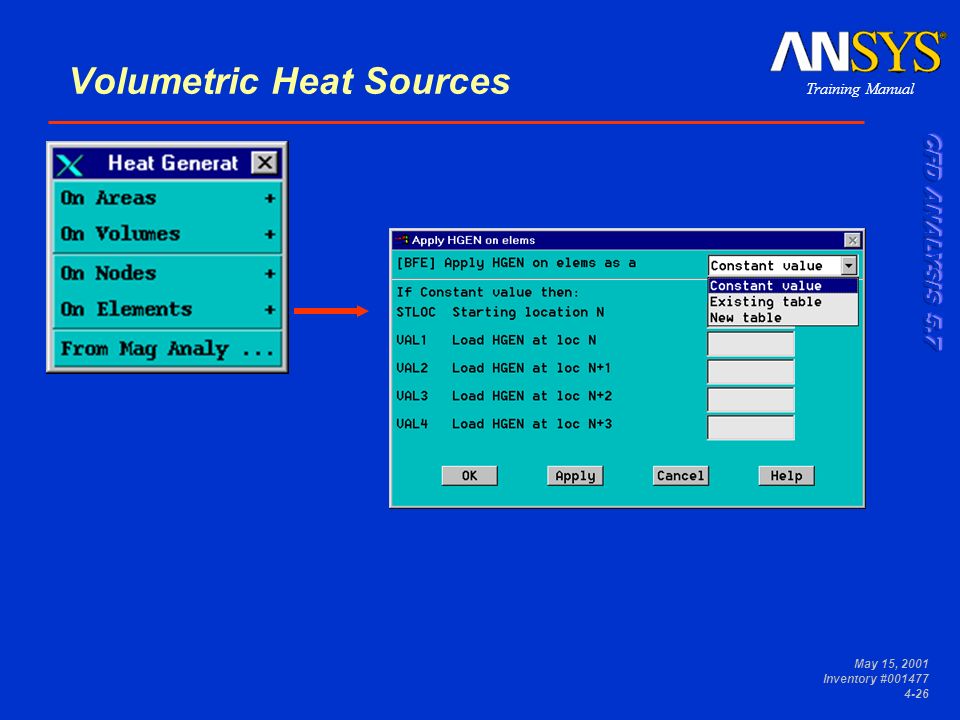
Task: Click page number '4-26'
Action: (x=917, y=694)
